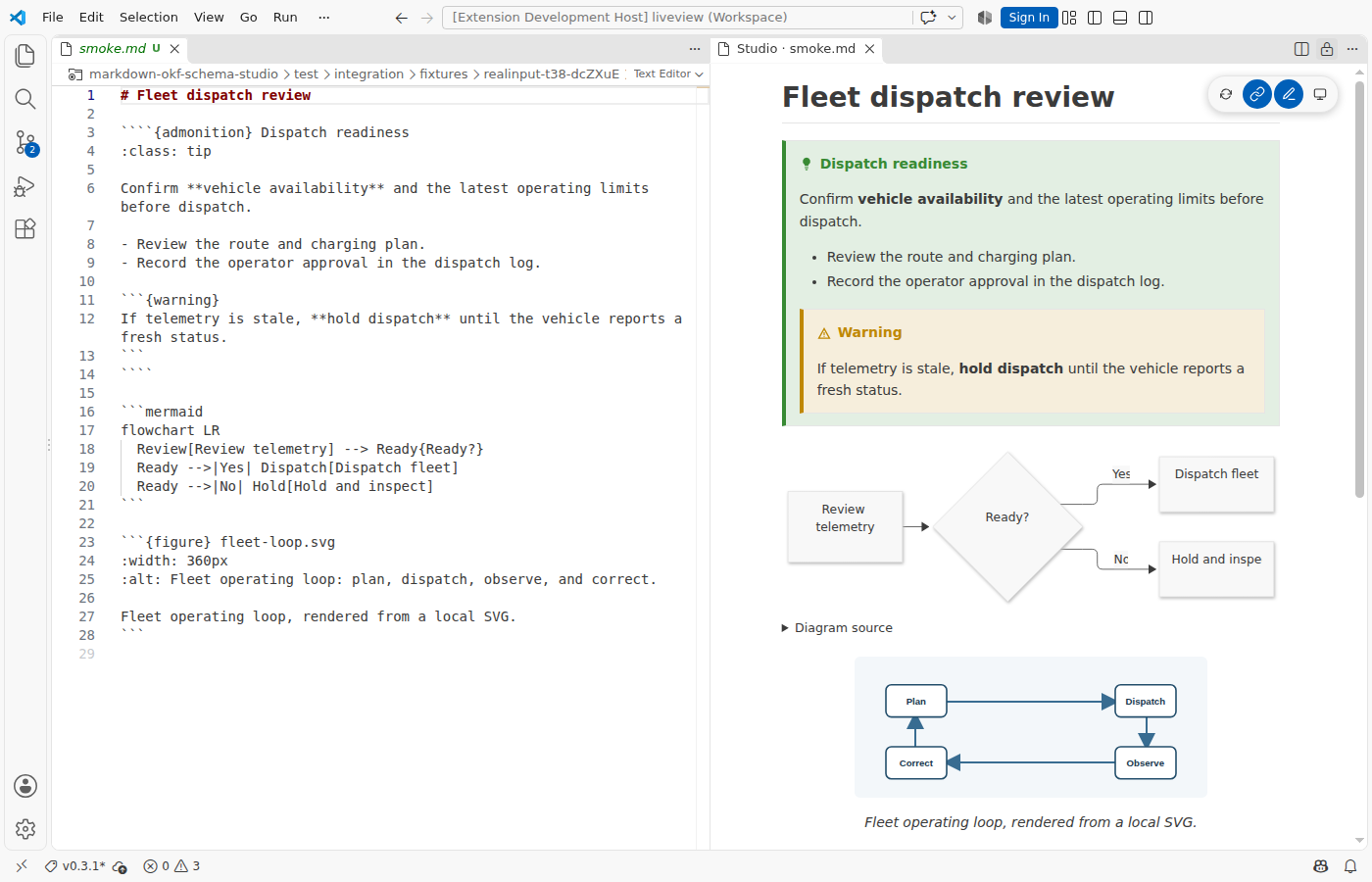Open the notifications bell in status bar
The width and height of the screenshot is (1372, 882).
(1350, 866)
